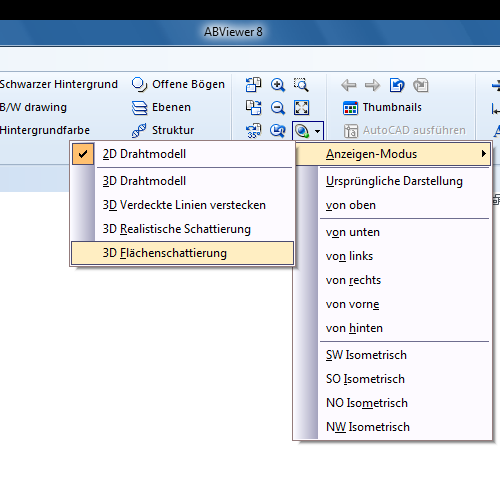Click the Ebenen layers button
The width and height of the screenshot is (500, 500).
[161, 108]
